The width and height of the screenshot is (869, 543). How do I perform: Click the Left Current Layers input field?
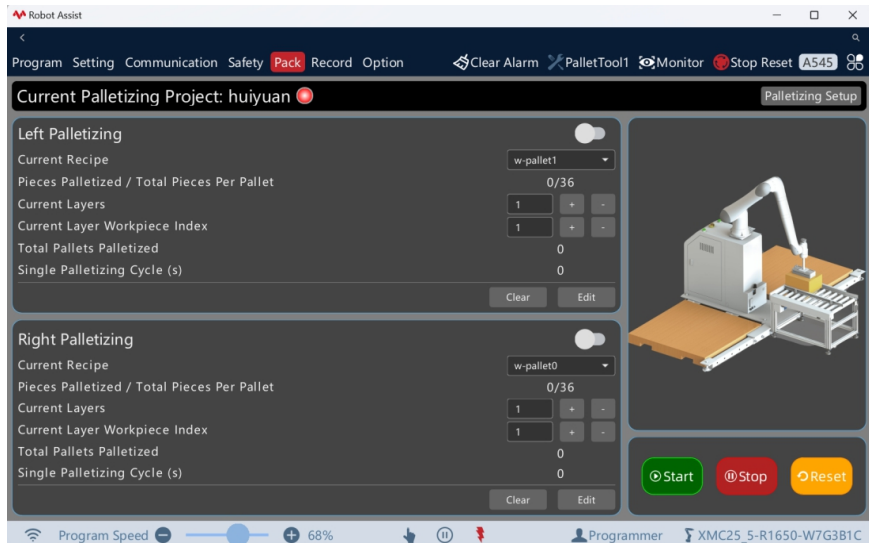pyautogui.click(x=530, y=204)
